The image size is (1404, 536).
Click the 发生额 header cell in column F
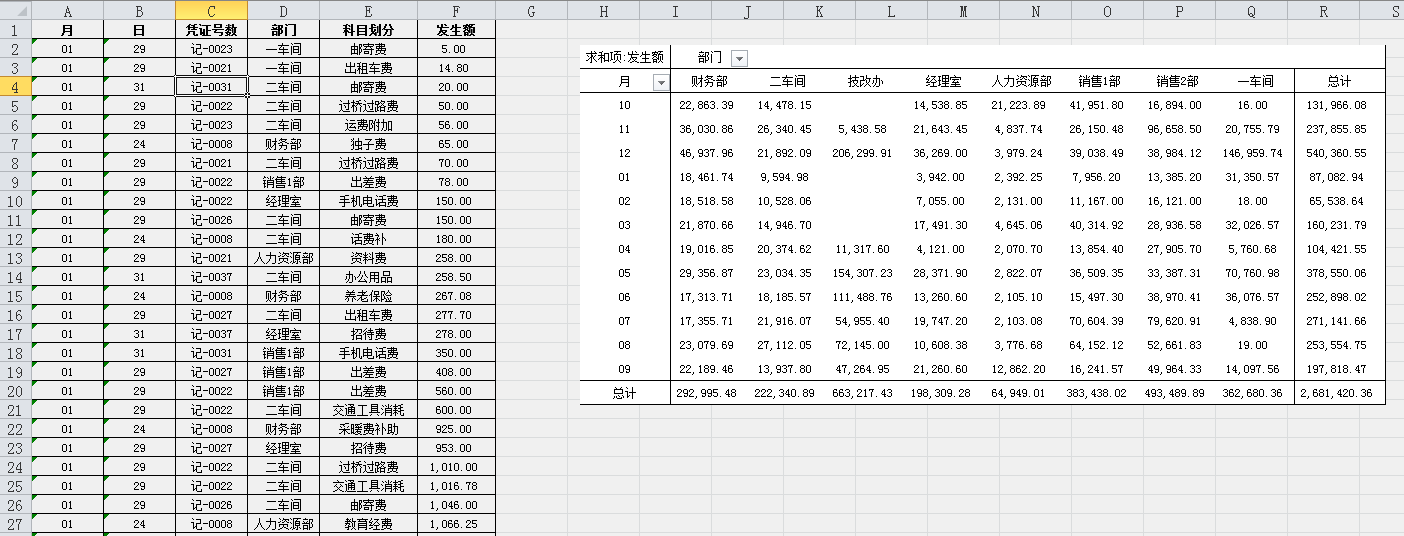[x=456, y=30]
